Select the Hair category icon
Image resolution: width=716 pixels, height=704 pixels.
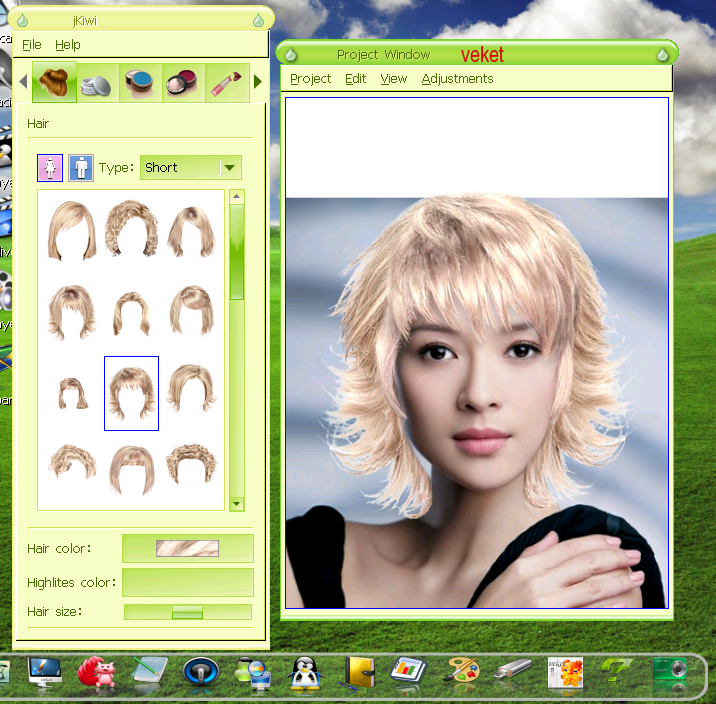click(x=54, y=82)
